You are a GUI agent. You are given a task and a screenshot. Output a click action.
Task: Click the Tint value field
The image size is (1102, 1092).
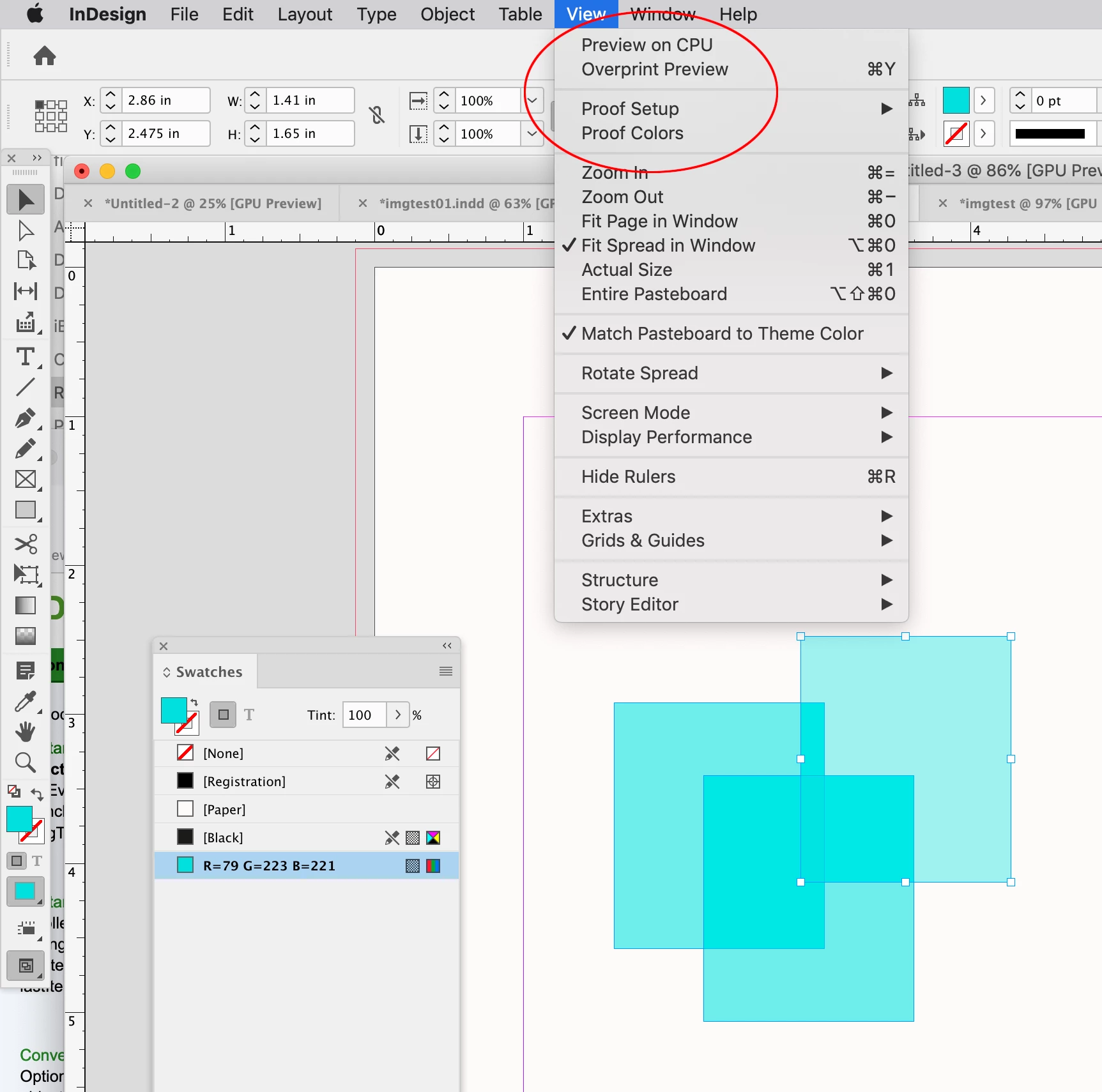click(x=364, y=715)
